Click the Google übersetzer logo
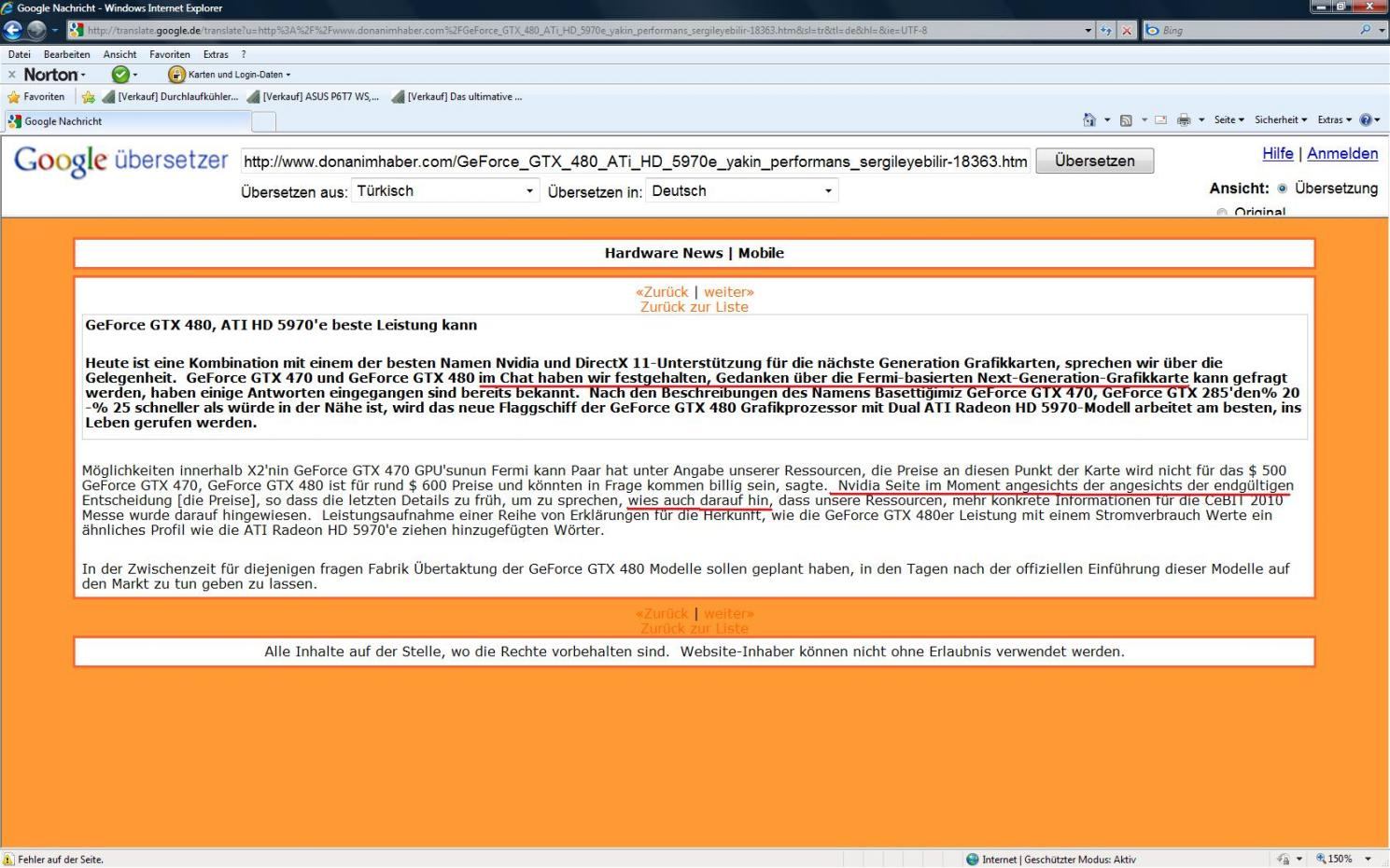The width and height of the screenshot is (1390, 868). coord(120,161)
